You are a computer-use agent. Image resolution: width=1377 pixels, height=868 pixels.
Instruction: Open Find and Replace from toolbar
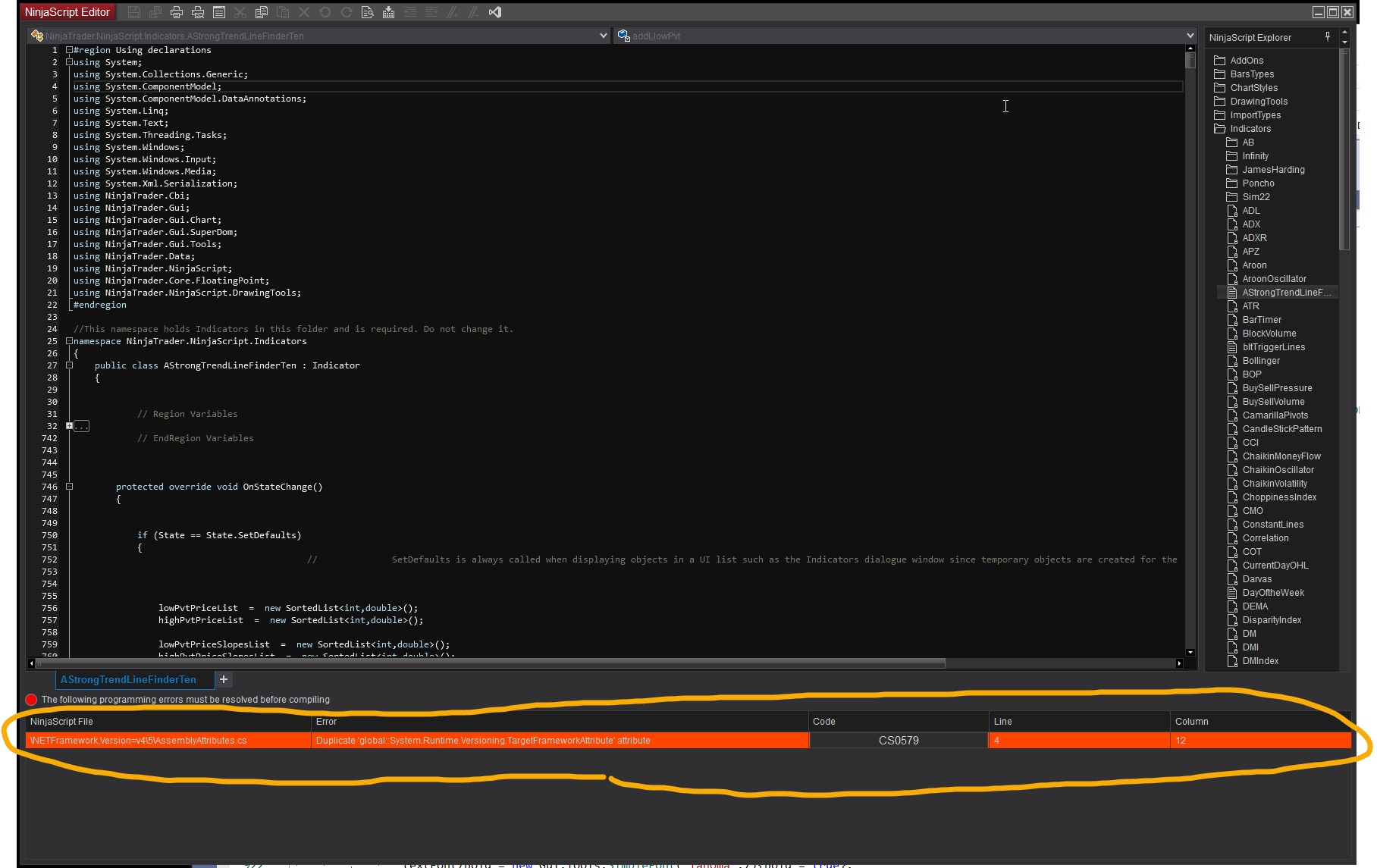[x=368, y=12]
